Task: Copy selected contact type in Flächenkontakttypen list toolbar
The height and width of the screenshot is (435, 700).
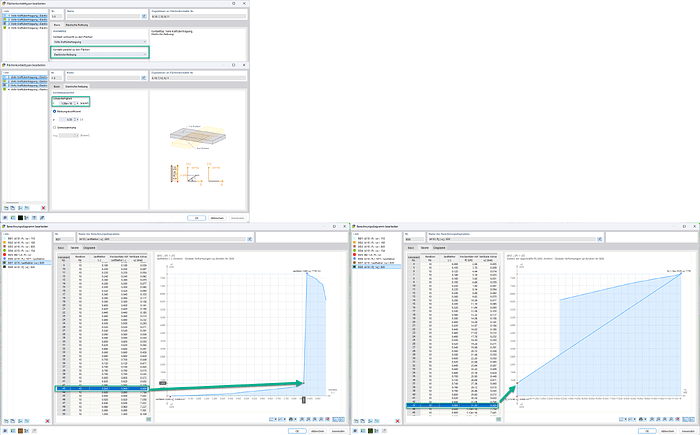Action: pyautogui.click(x=13, y=208)
